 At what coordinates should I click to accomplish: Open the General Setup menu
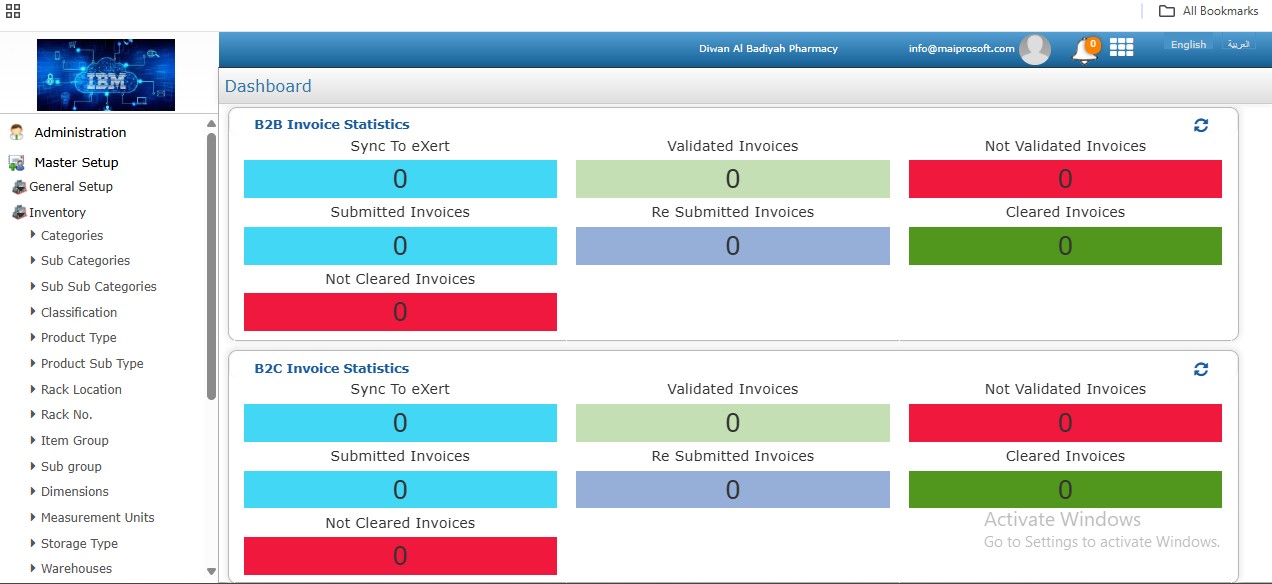[70, 187]
